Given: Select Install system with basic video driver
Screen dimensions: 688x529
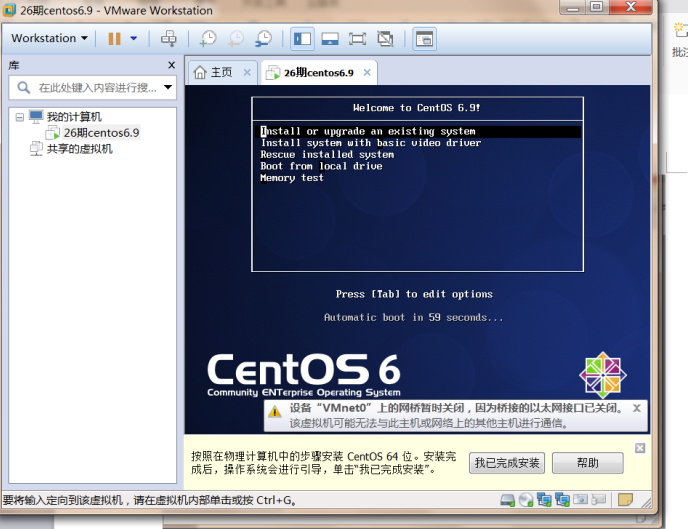Looking at the screenshot, I should (x=371, y=143).
